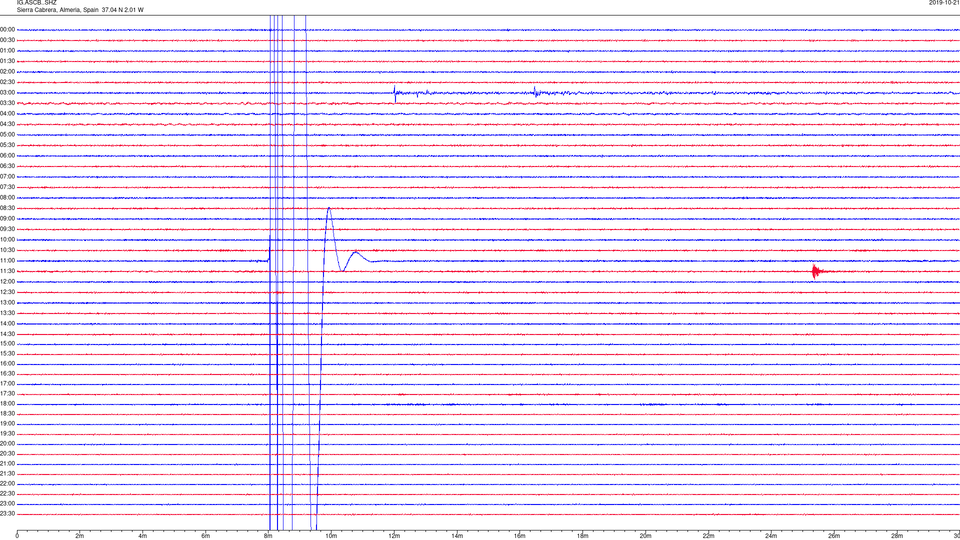960x540 pixels.
Task: Select the 18:00 trace time label
Action: (7, 403)
